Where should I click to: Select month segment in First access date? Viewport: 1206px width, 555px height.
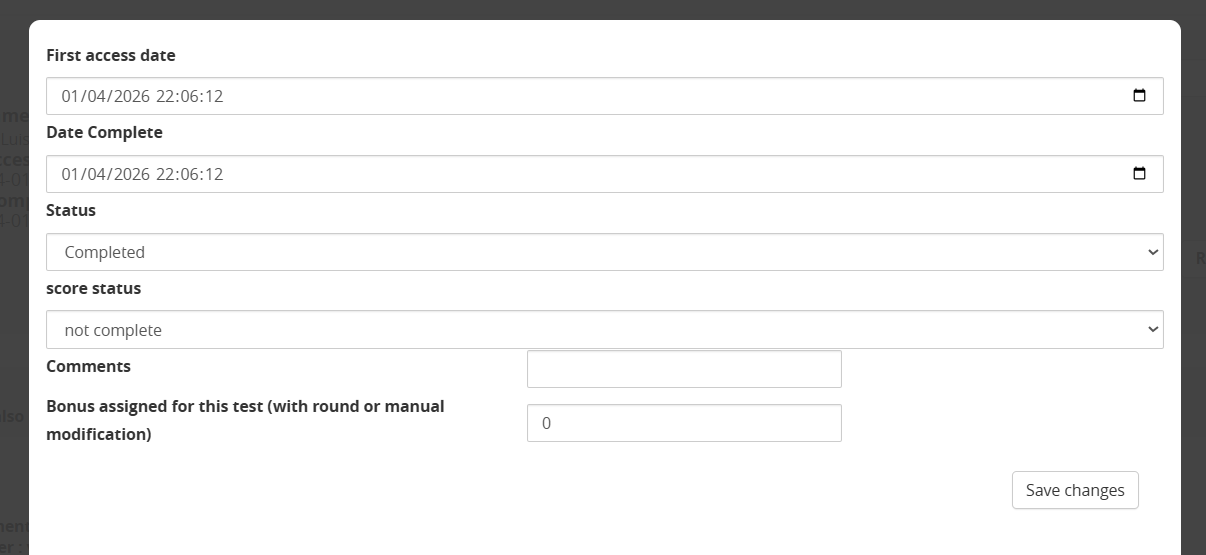tap(95, 97)
